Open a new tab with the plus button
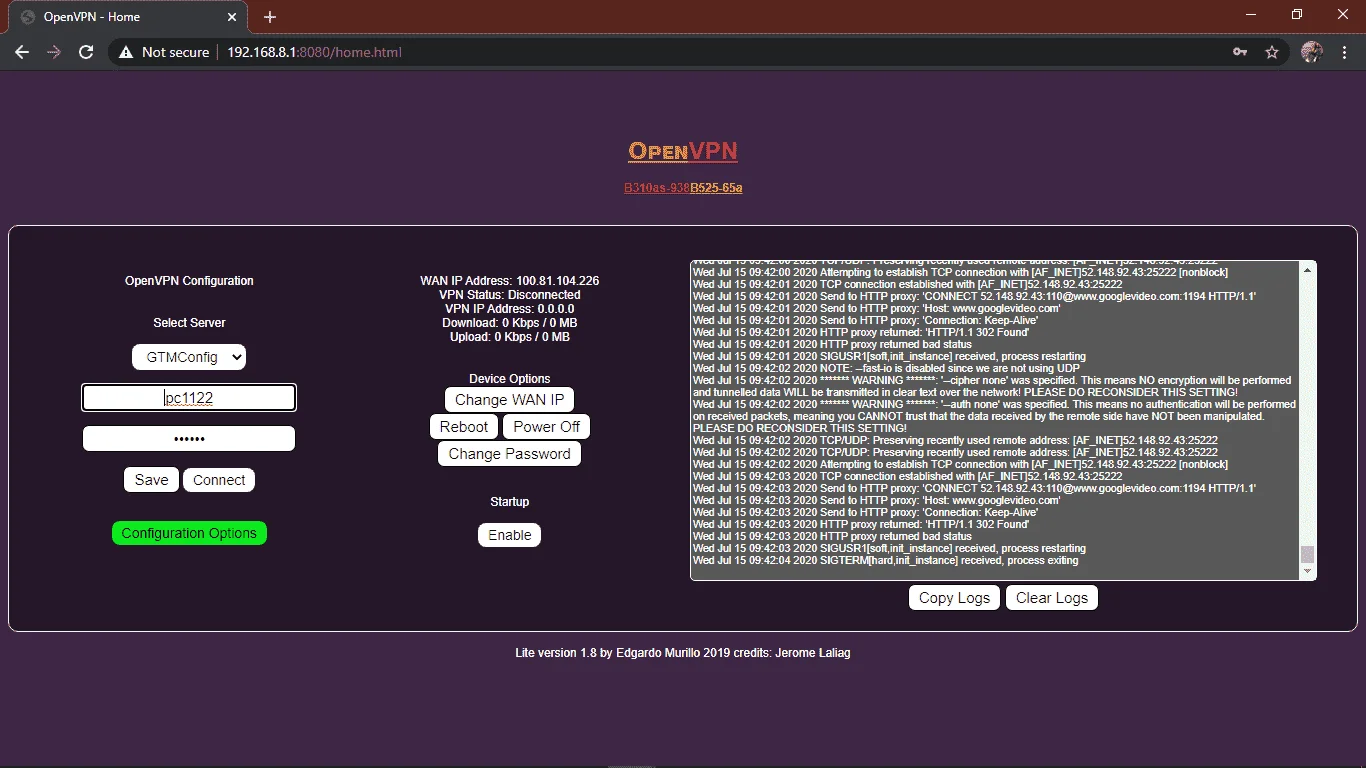 coord(270,17)
